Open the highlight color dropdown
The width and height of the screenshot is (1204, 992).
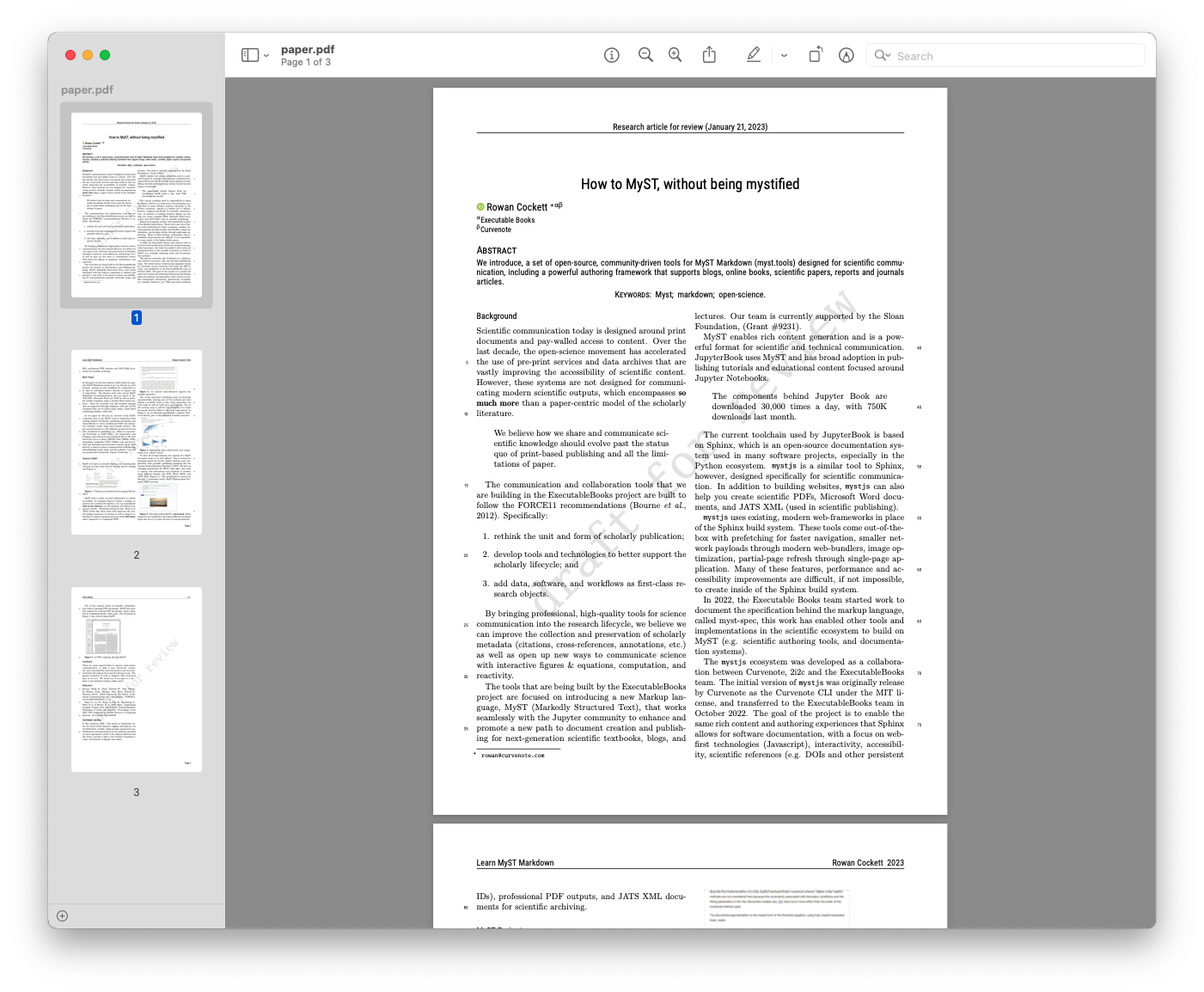coord(785,54)
